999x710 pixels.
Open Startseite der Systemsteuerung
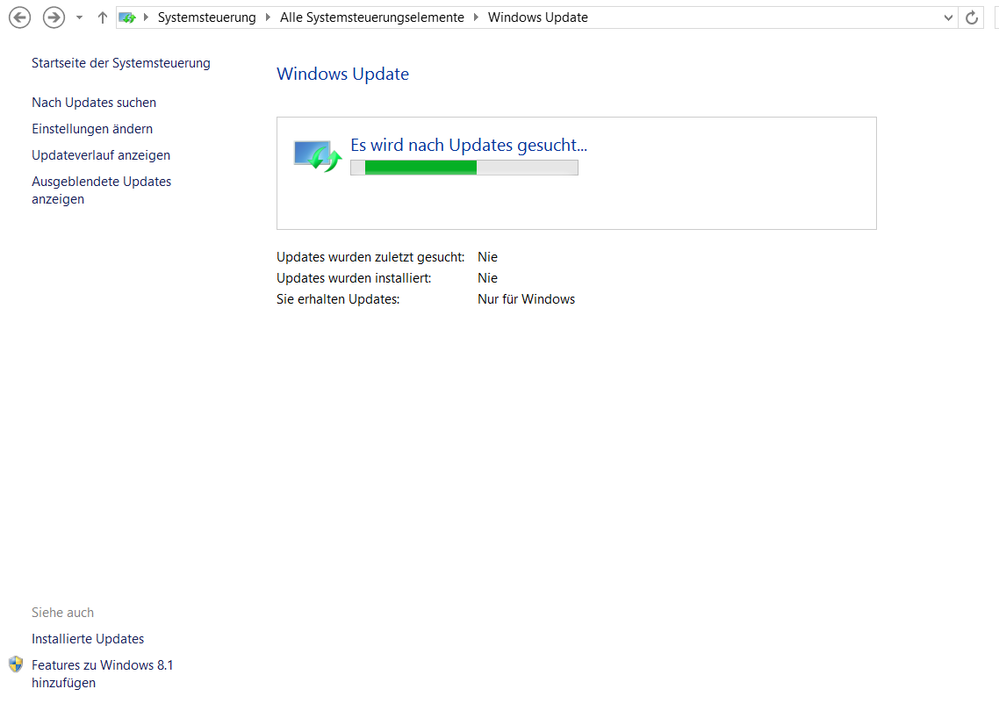tap(121, 63)
